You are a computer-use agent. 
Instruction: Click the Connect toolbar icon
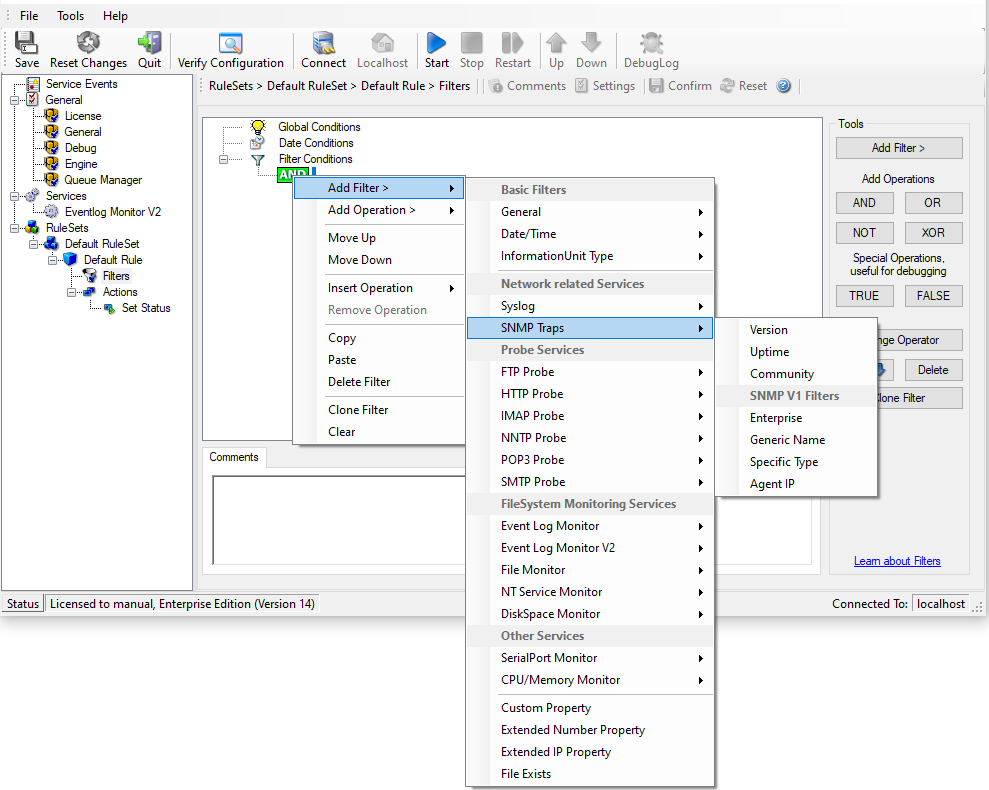tap(323, 43)
